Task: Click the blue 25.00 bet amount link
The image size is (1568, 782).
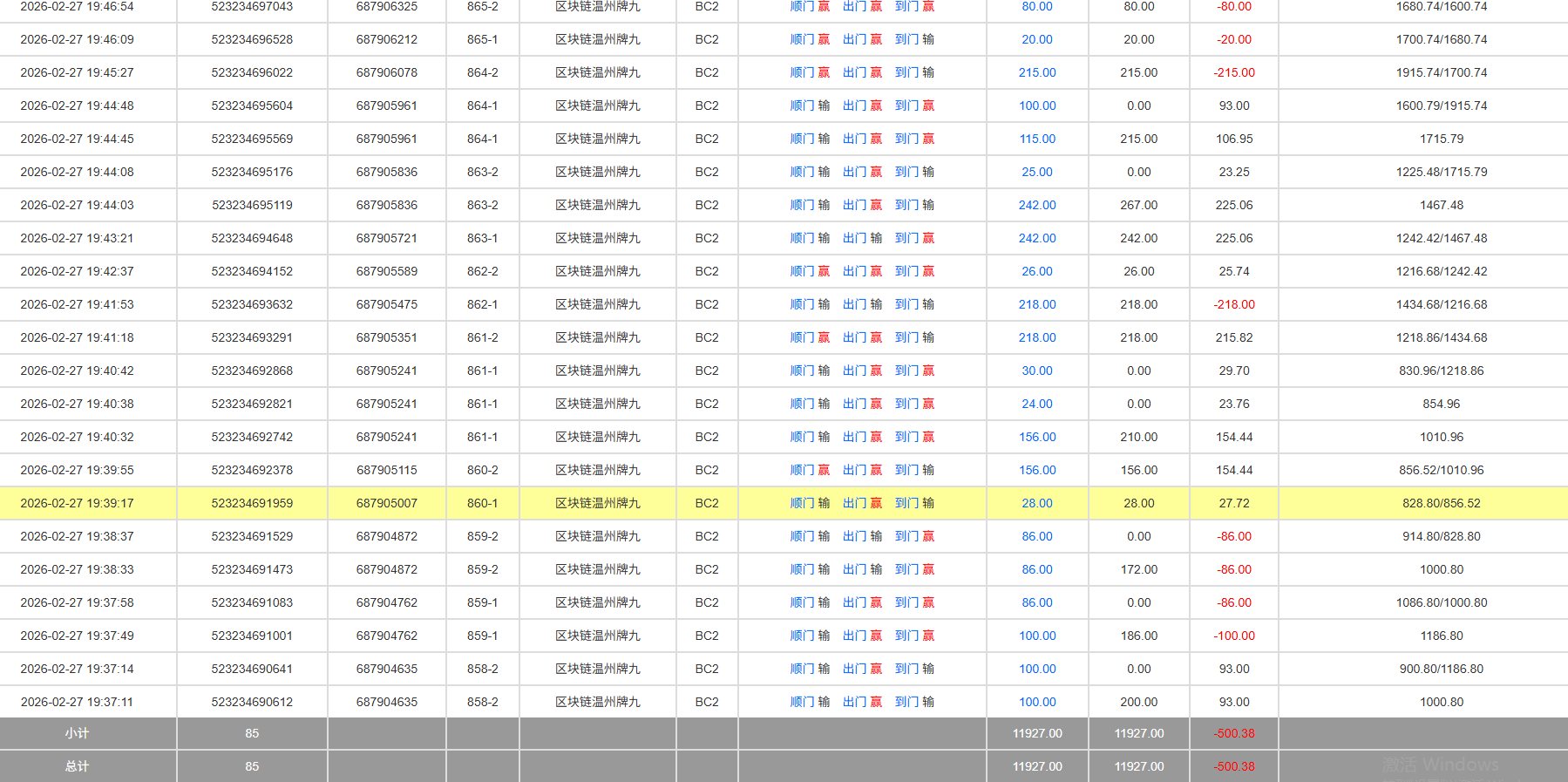Action: [x=1036, y=172]
